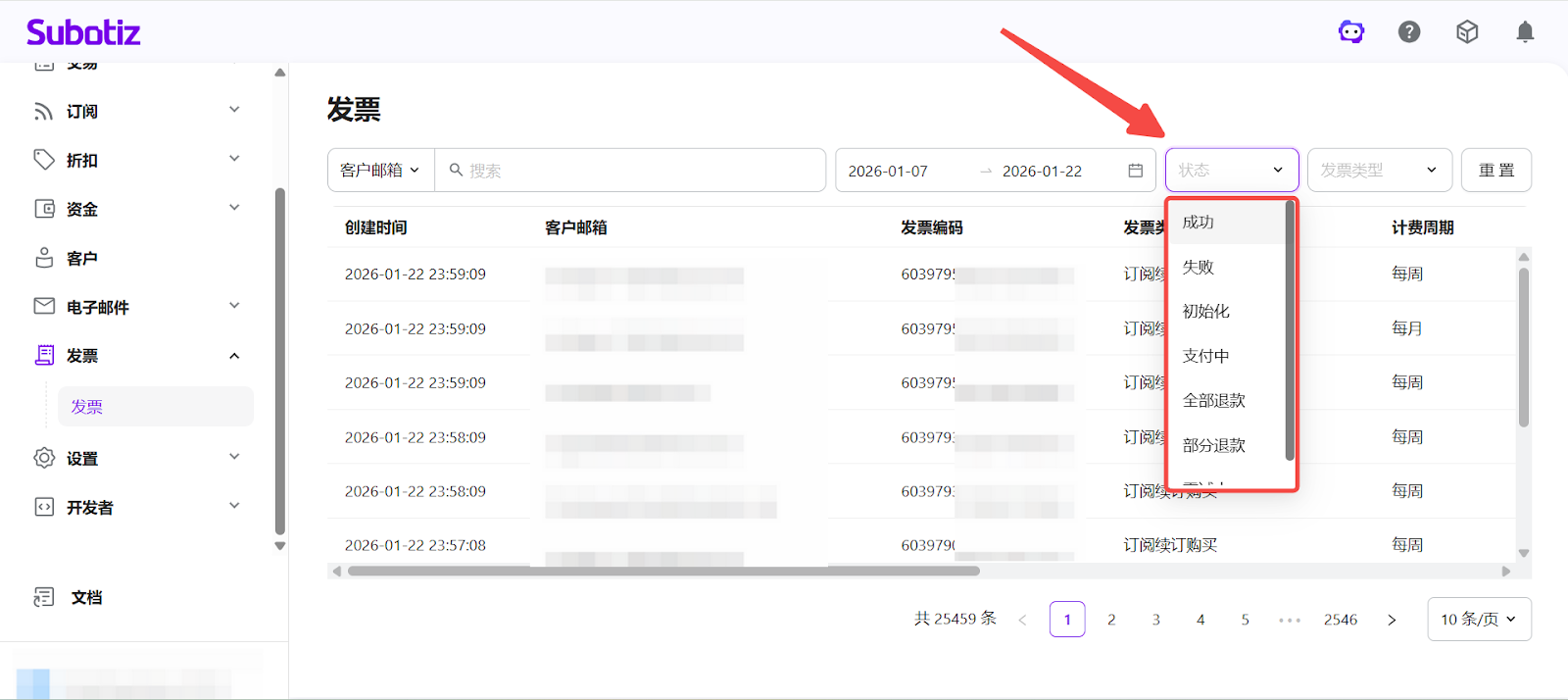Collapse the 发票 sidebar section
The height and width of the screenshot is (700, 1568).
coord(234,356)
